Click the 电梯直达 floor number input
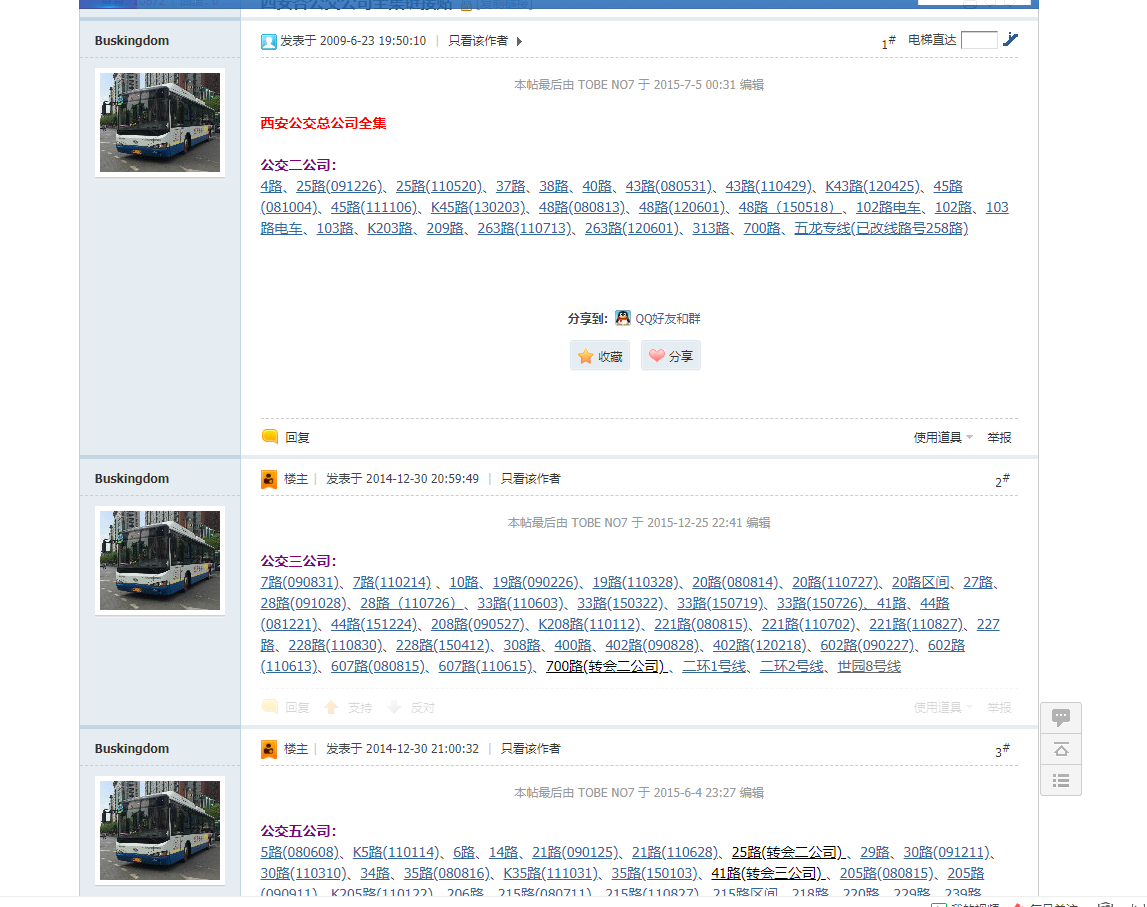The height and width of the screenshot is (907, 1147). (x=979, y=40)
